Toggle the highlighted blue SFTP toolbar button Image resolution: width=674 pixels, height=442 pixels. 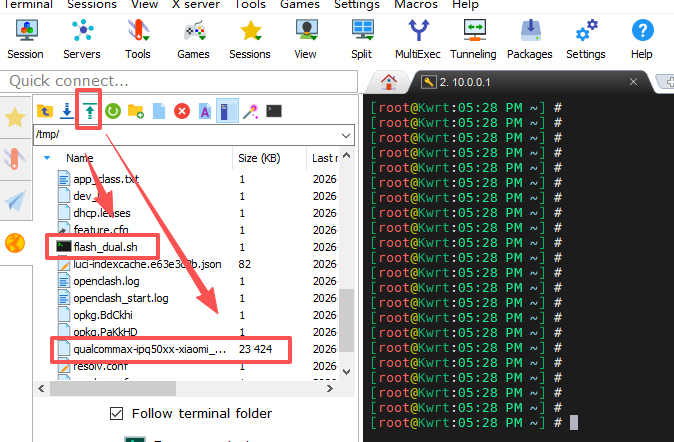point(227,111)
